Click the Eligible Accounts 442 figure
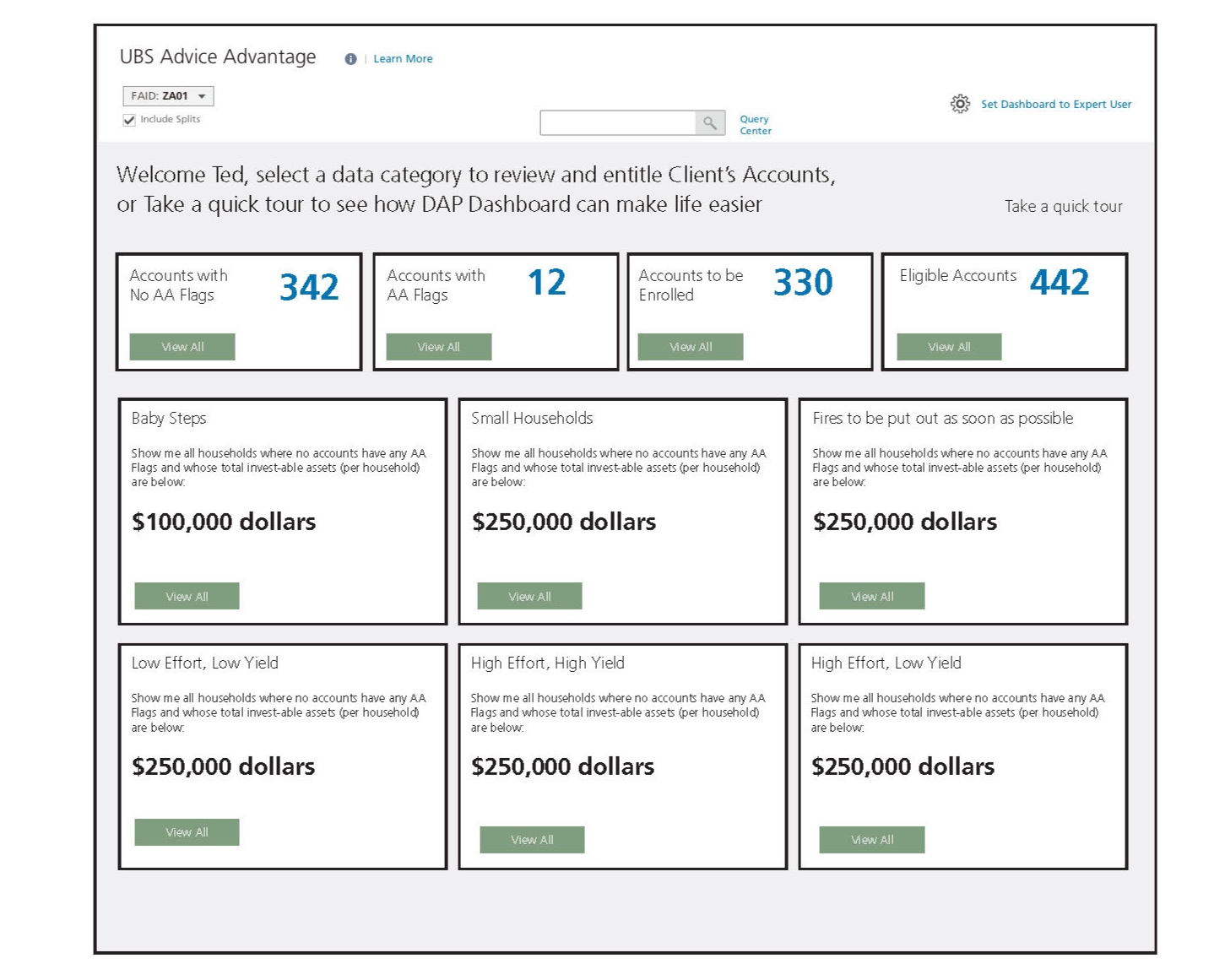This screenshot has height=980, width=1225. pyautogui.click(x=1060, y=282)
